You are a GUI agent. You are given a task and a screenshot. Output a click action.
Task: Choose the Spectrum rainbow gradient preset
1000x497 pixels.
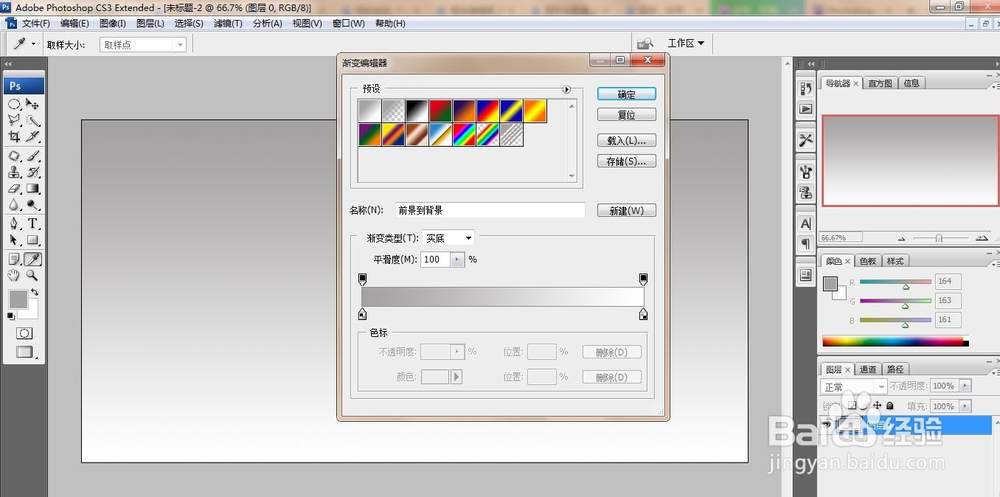[x=464, y=135]
